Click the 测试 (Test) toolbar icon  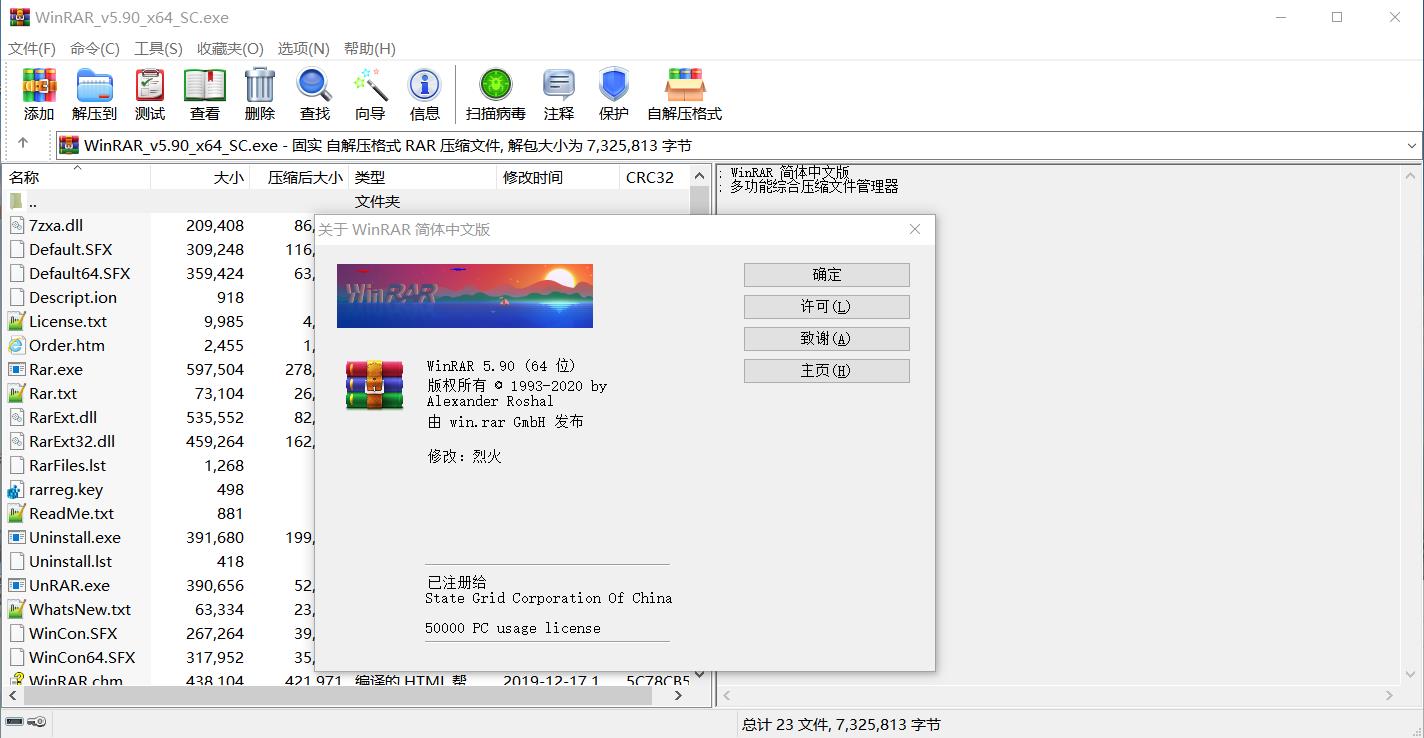pyautogui.click(x=150, y=86)
